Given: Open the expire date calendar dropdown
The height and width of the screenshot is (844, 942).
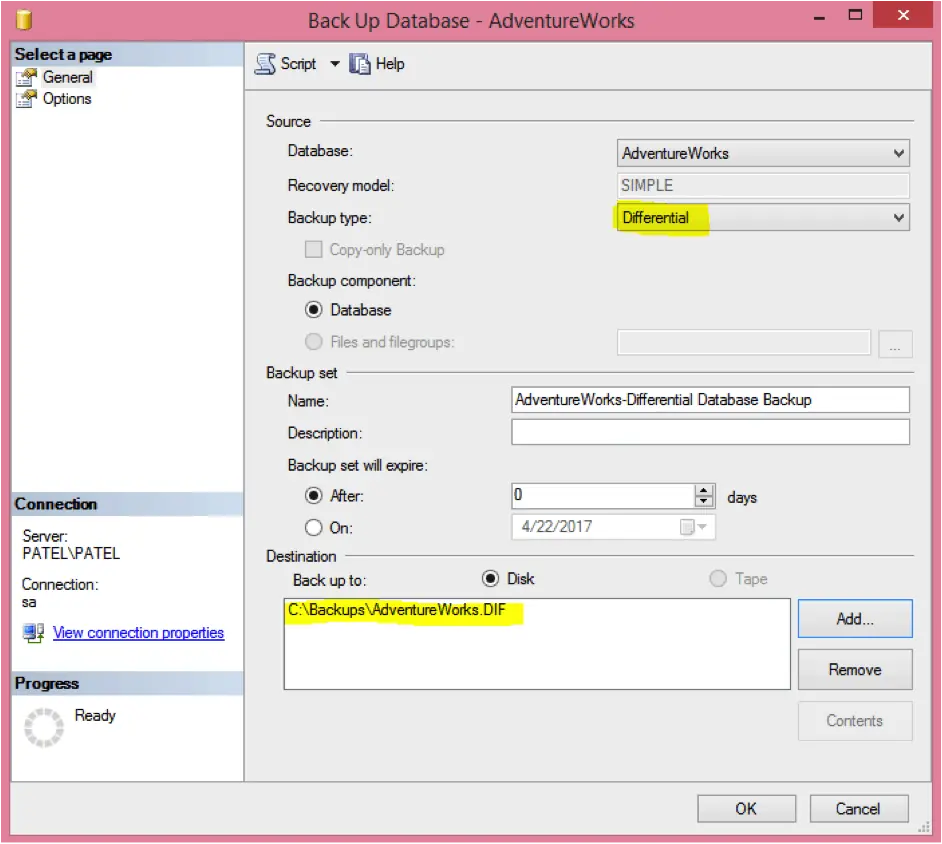Looking at the screenshot, I should coord(694,527).
